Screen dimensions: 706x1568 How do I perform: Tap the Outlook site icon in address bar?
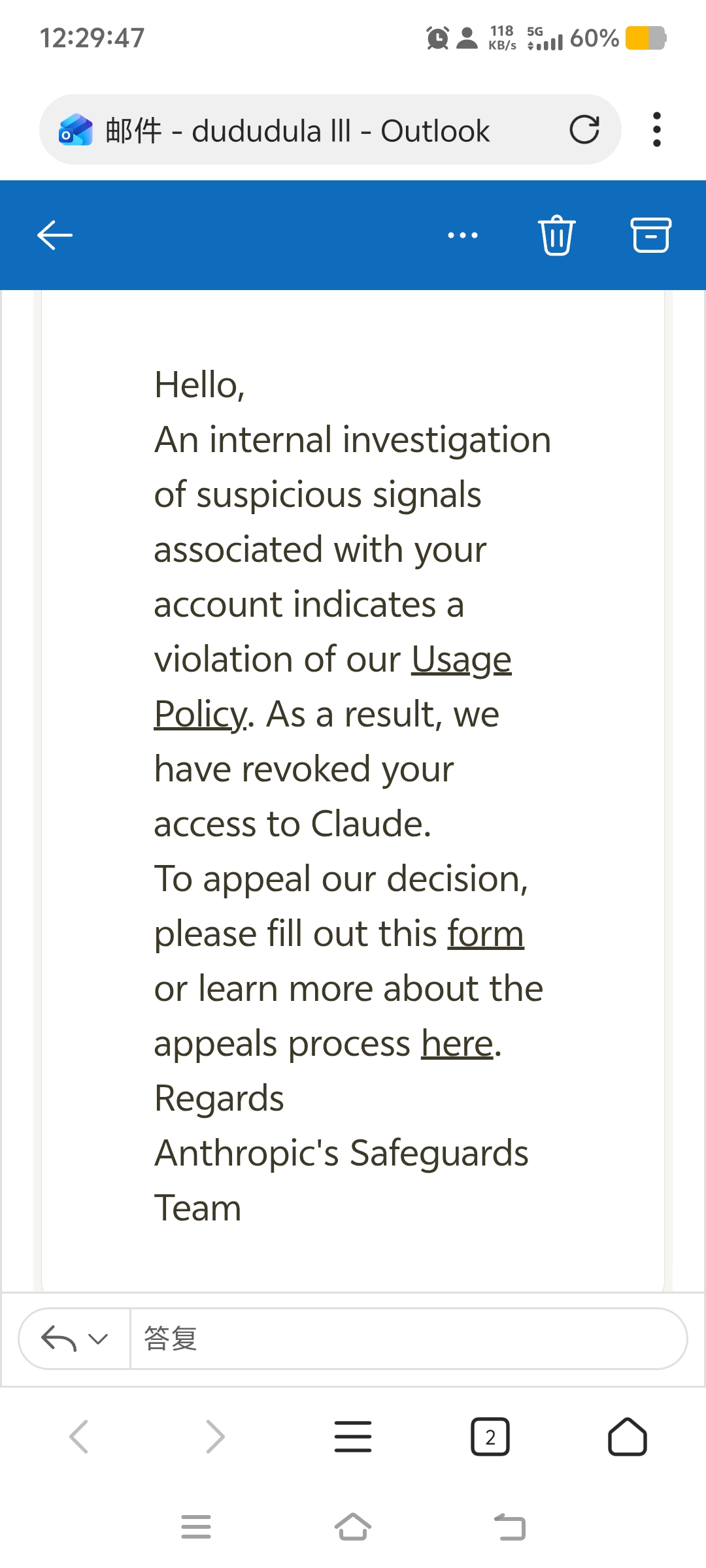(75, 129)
